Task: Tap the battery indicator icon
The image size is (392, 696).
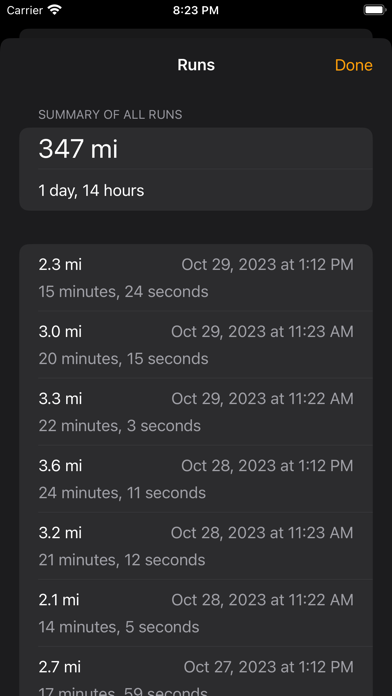Action: [x=375, y=10]
